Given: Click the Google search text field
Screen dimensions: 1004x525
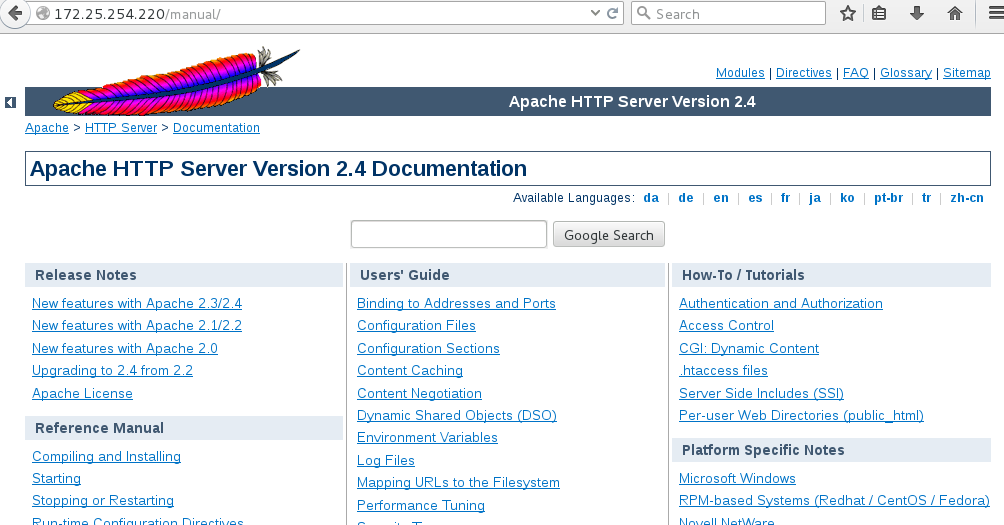Looking at the screenshot, I should [449, 234].
